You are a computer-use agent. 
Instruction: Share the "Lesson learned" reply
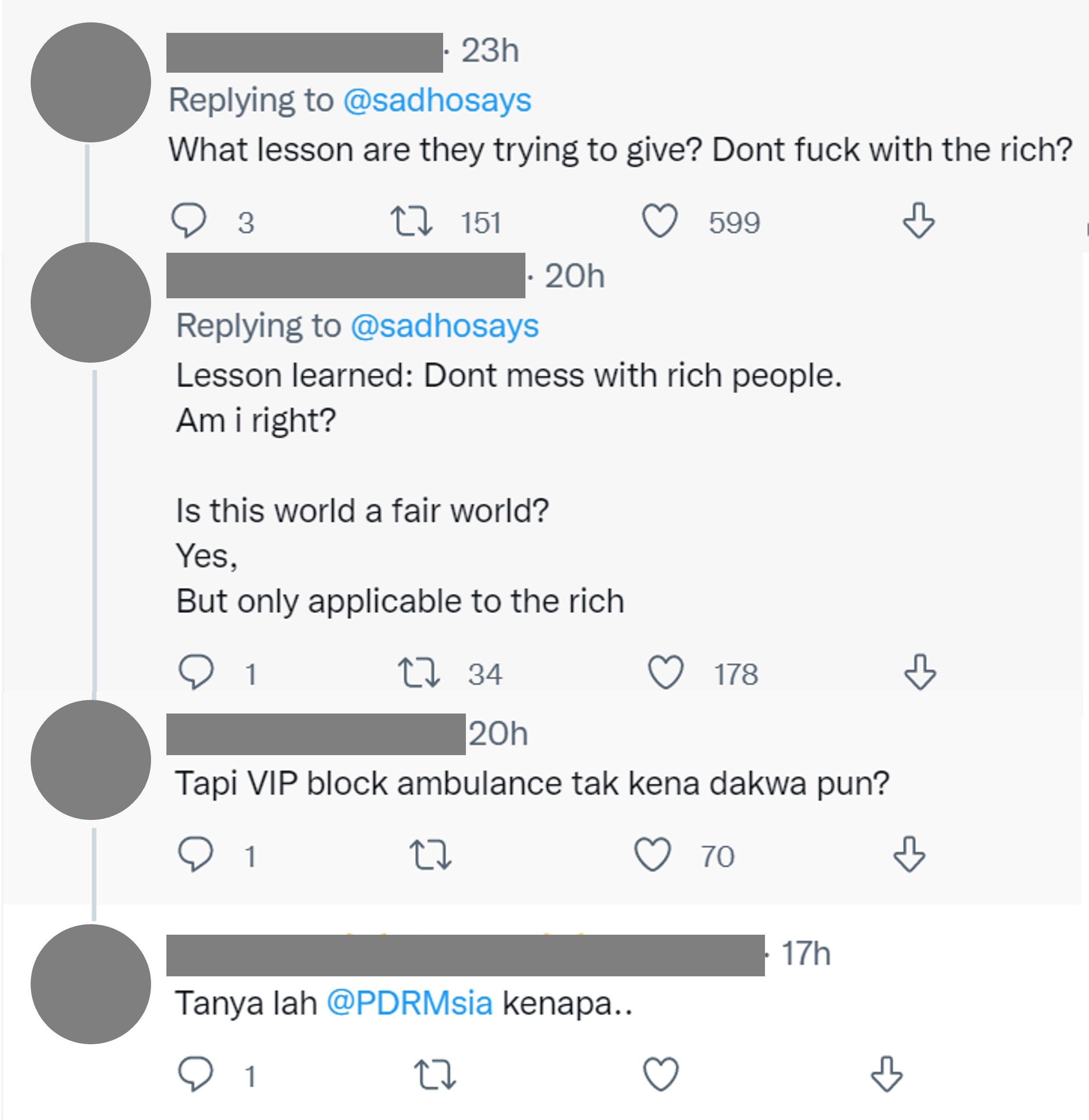click(920, 673)
